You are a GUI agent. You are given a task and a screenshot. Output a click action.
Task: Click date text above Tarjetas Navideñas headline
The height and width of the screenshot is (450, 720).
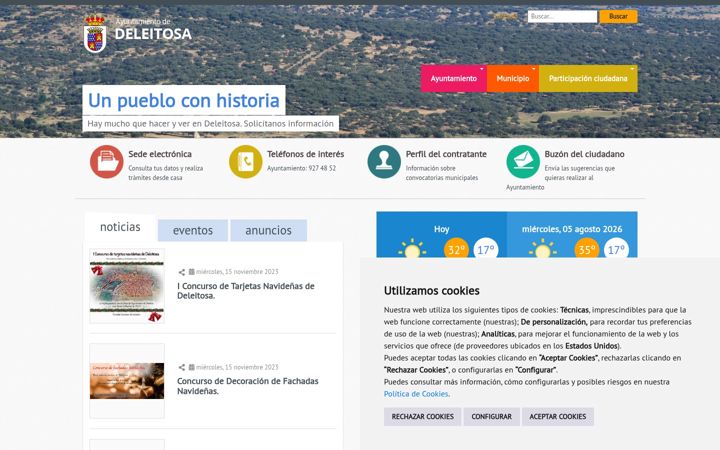click(x=237, y=272)
